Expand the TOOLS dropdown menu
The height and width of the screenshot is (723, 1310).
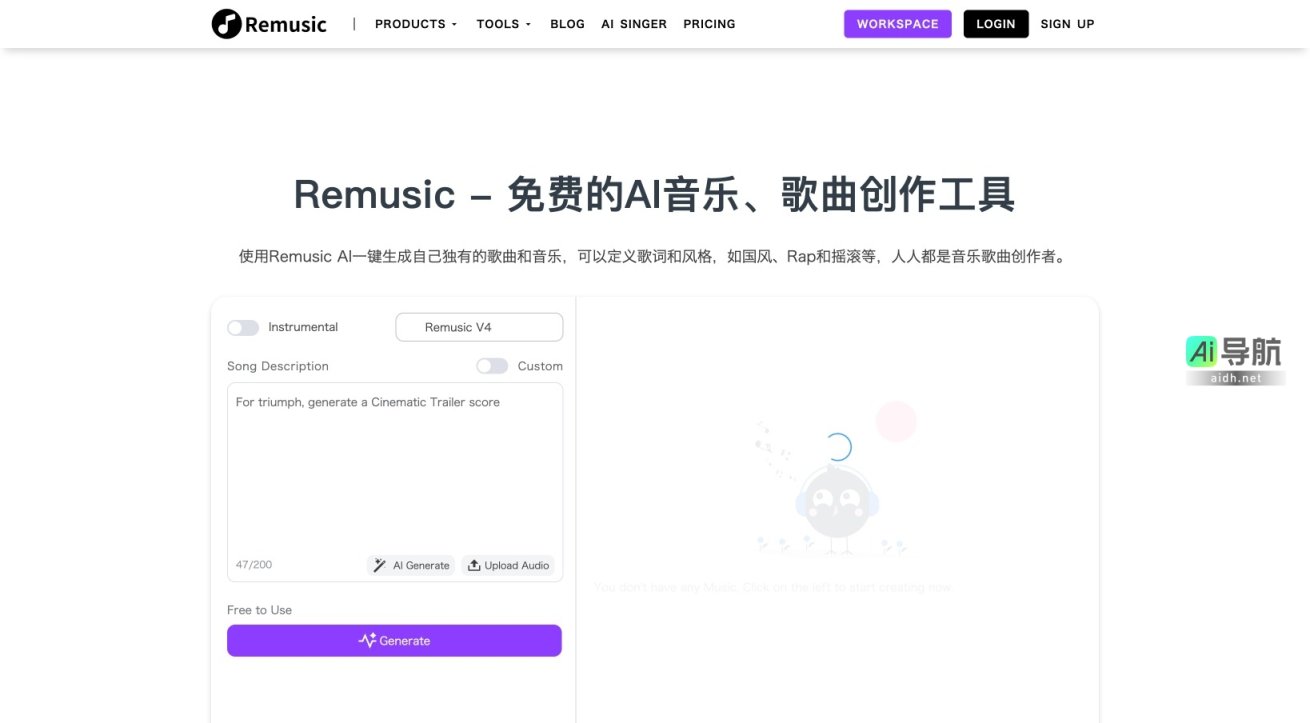(x=503, y=23)
